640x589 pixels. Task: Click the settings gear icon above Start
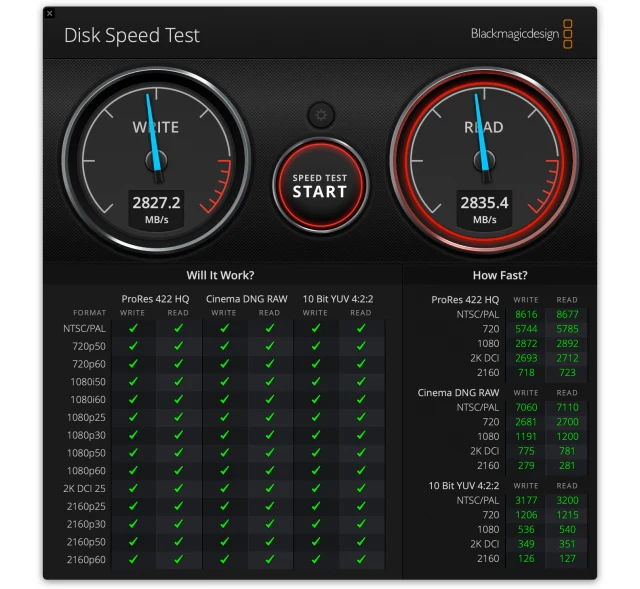tap(321, 115)
